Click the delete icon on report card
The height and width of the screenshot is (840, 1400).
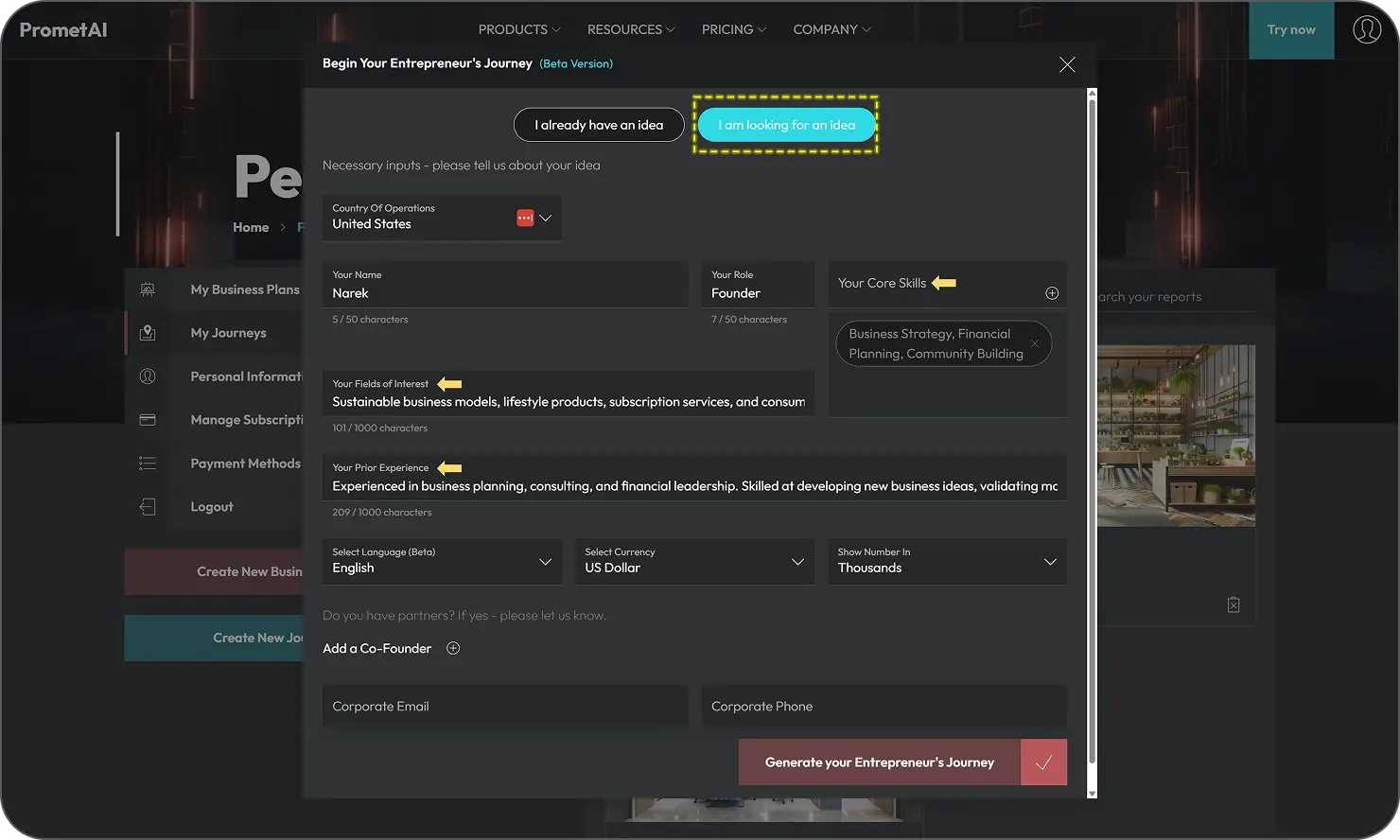click(x=1233, y=604)
